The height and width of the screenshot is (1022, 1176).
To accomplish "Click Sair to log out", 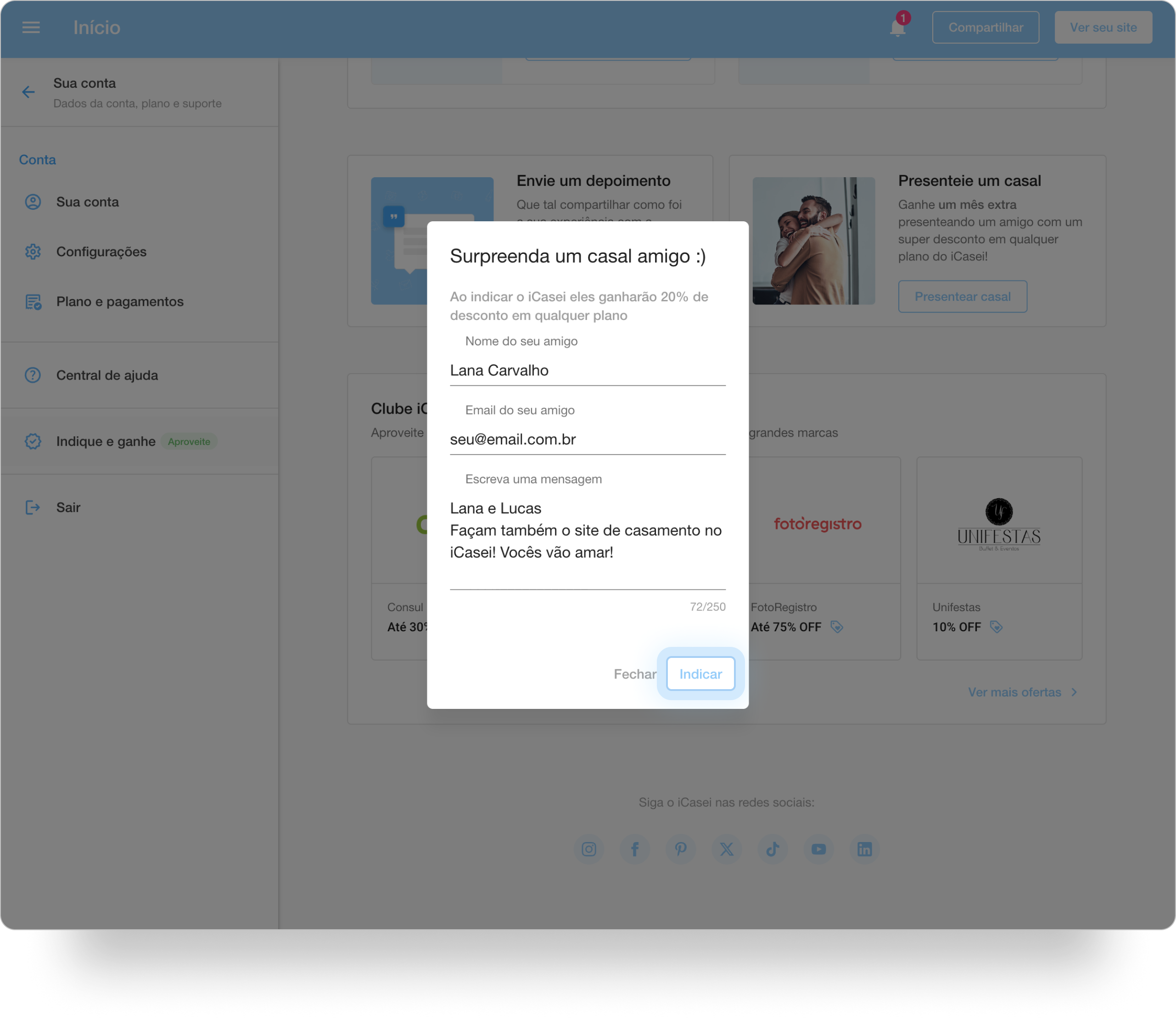I will 68,508.
